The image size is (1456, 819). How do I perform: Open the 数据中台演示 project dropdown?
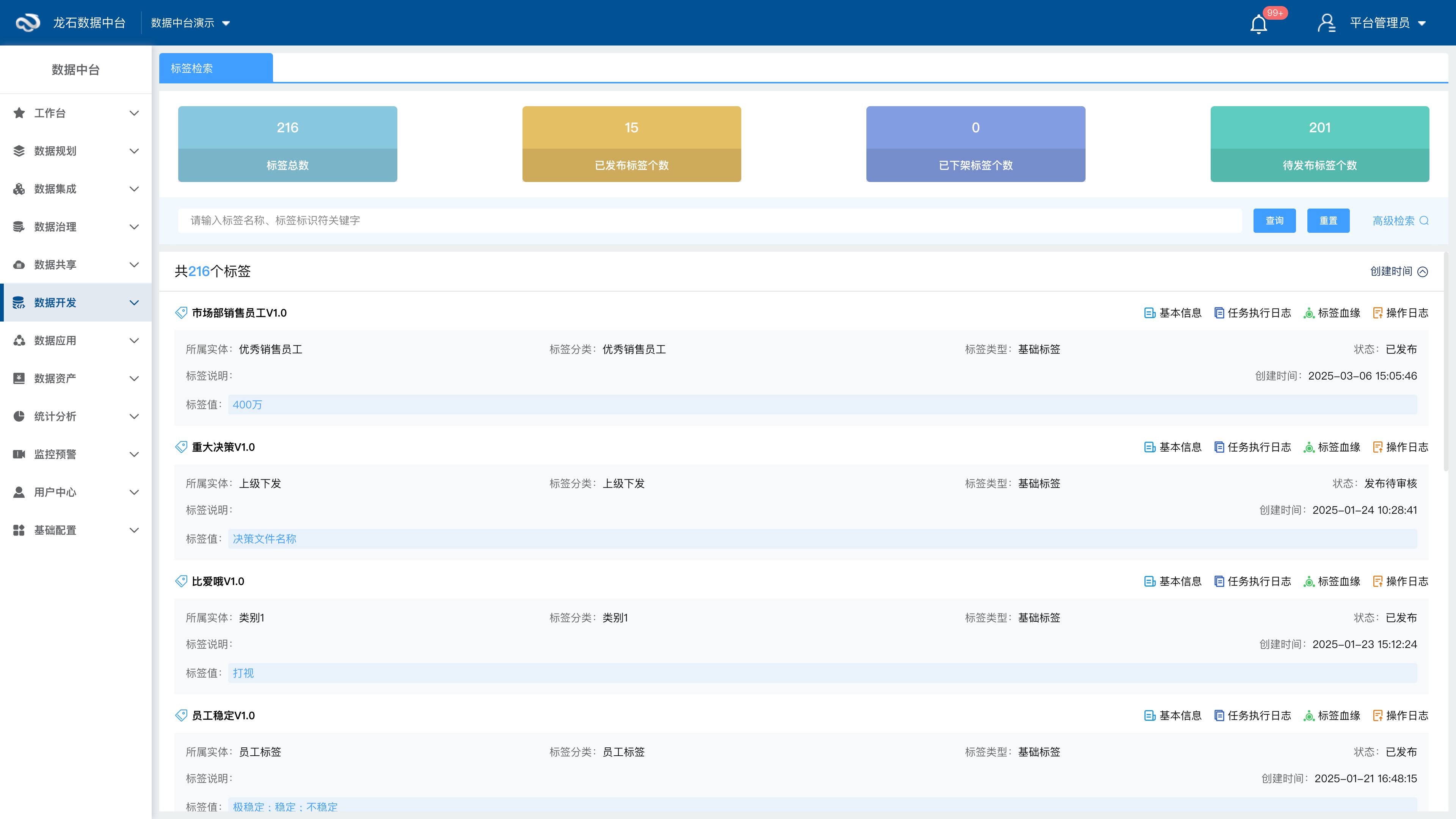coord(190,23)
